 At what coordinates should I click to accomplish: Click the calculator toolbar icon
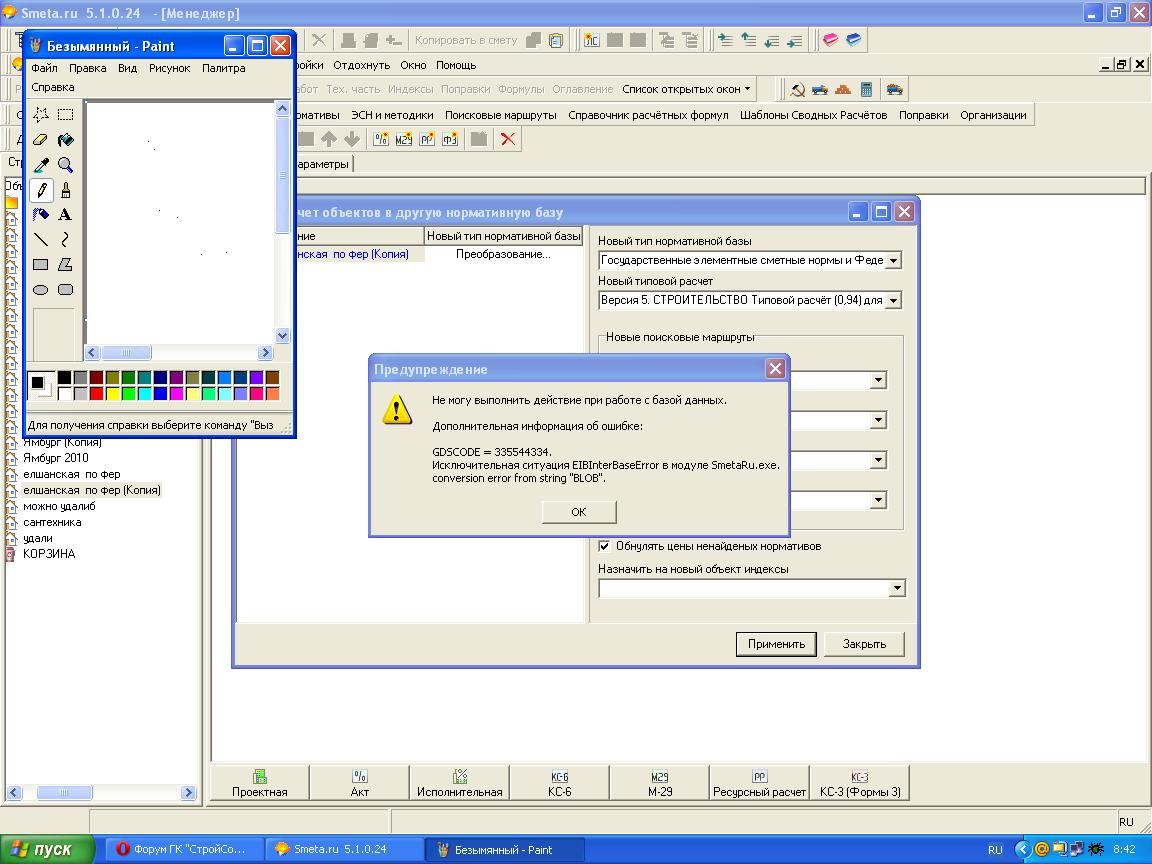pyautogui.click(x=866, y=90)
